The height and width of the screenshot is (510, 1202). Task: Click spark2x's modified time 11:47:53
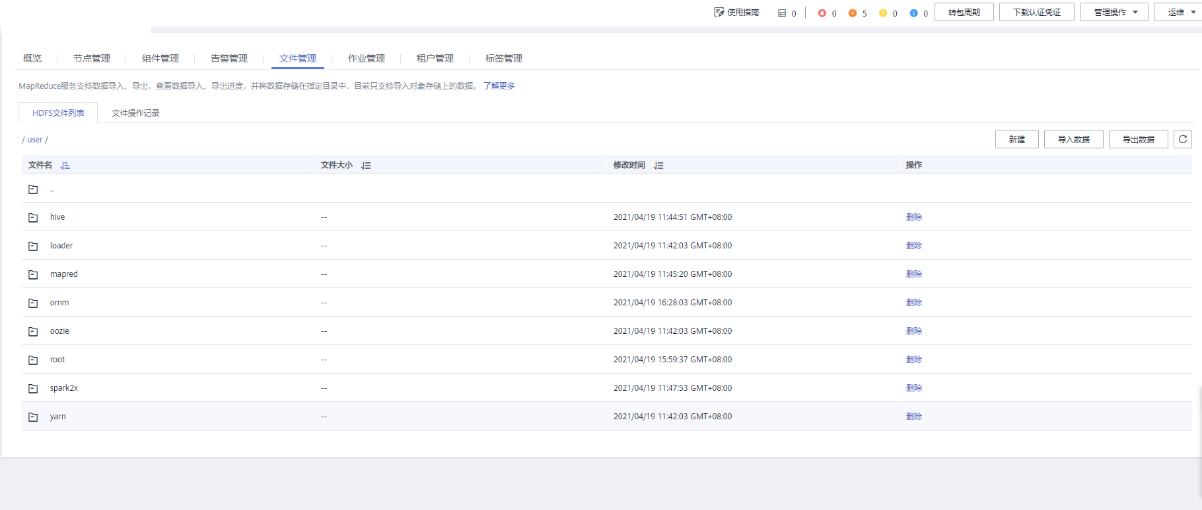672,388
